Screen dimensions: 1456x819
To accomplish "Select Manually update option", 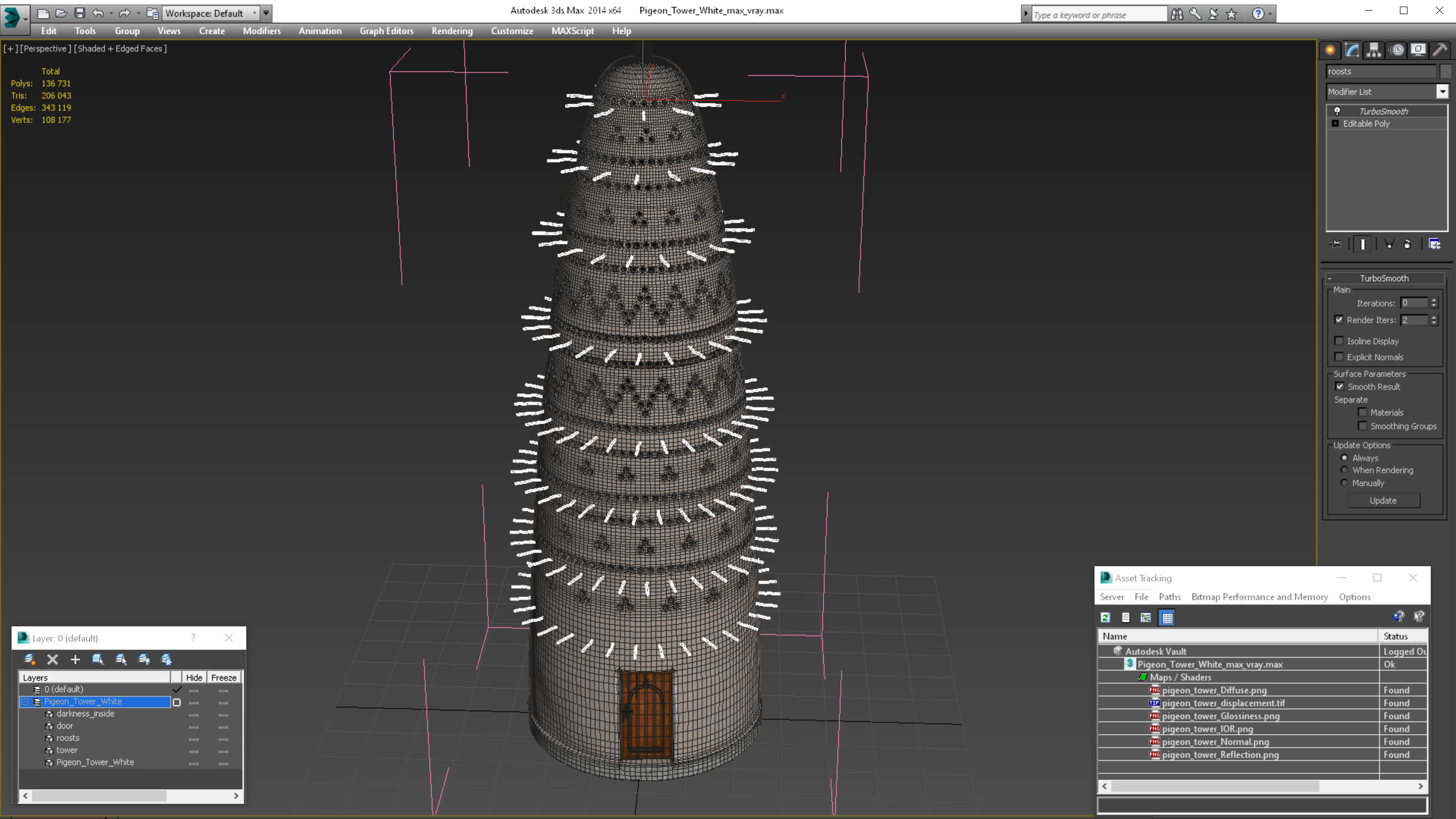I will click(1345, 483).
